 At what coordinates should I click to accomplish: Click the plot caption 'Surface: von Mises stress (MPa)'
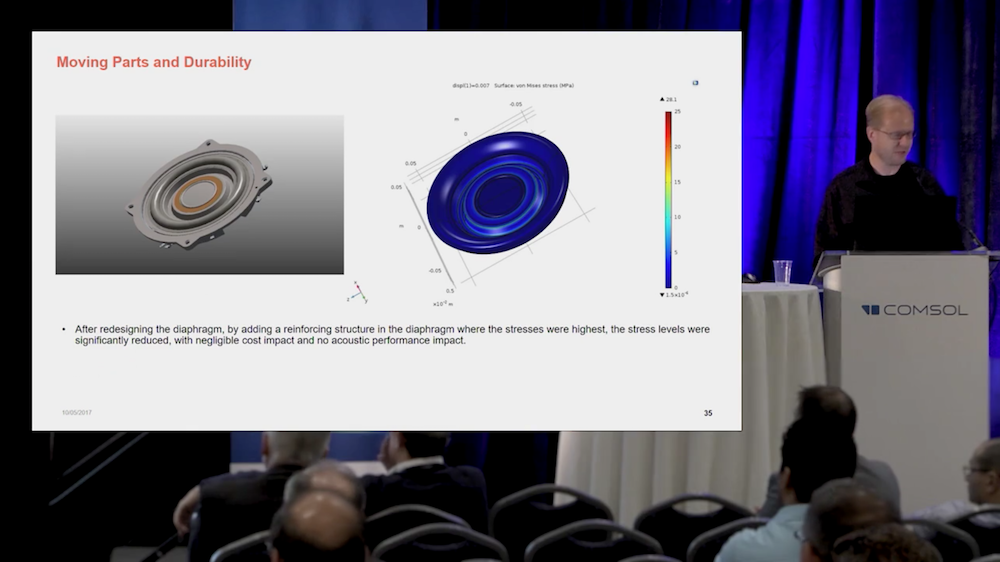534,85
